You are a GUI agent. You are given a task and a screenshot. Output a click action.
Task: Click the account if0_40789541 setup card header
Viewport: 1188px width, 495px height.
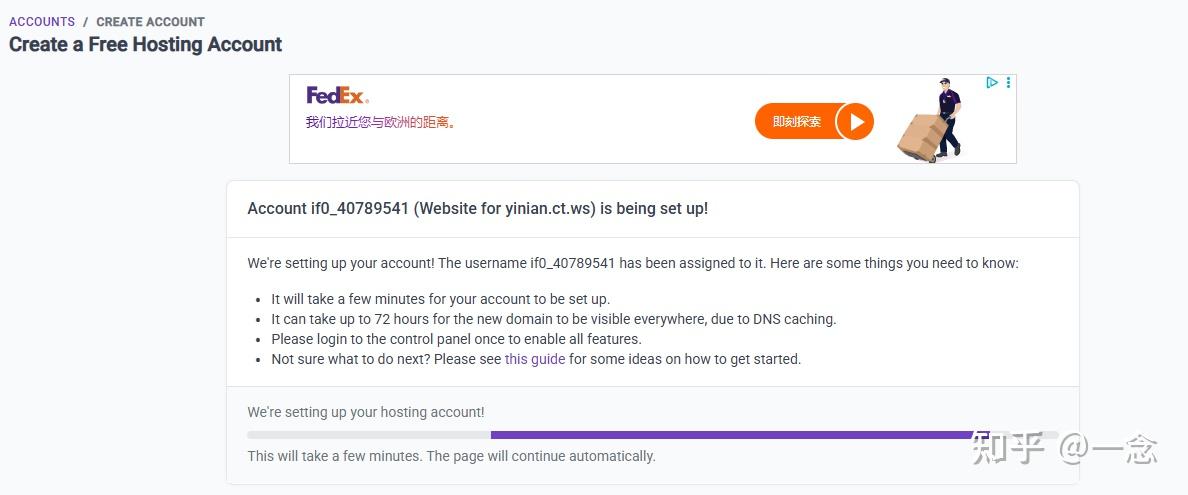[478, 209]
